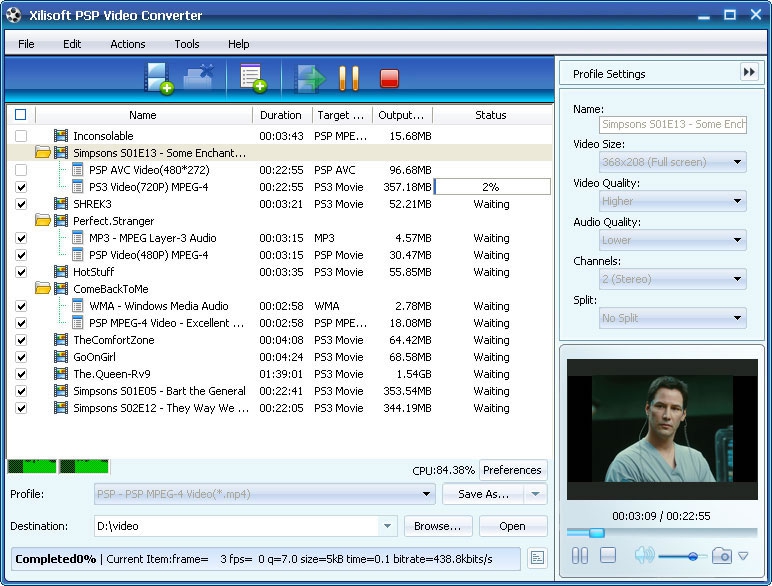
Task: Click the Add profile toolbar icon
Action: 252,78
